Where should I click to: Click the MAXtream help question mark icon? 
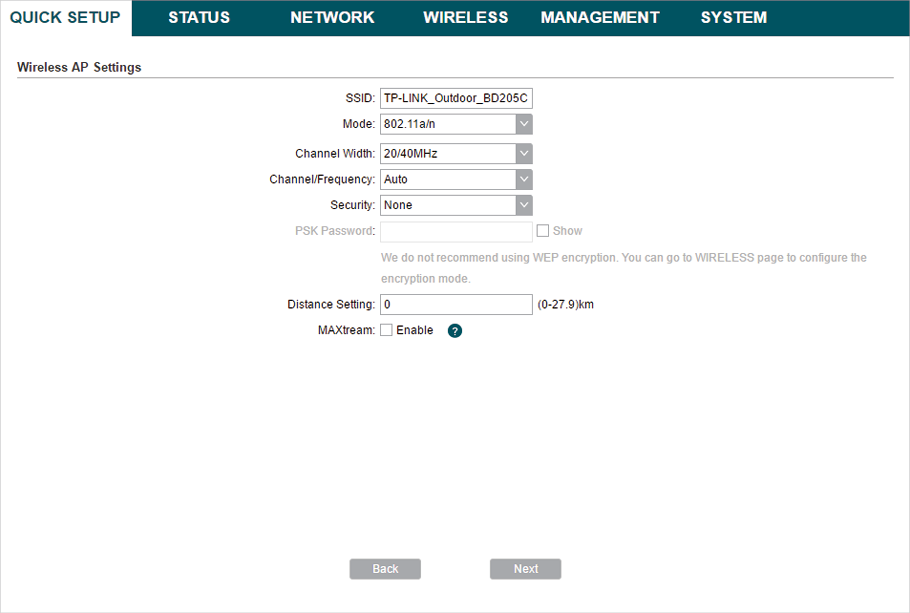click(x=455, y=331)
